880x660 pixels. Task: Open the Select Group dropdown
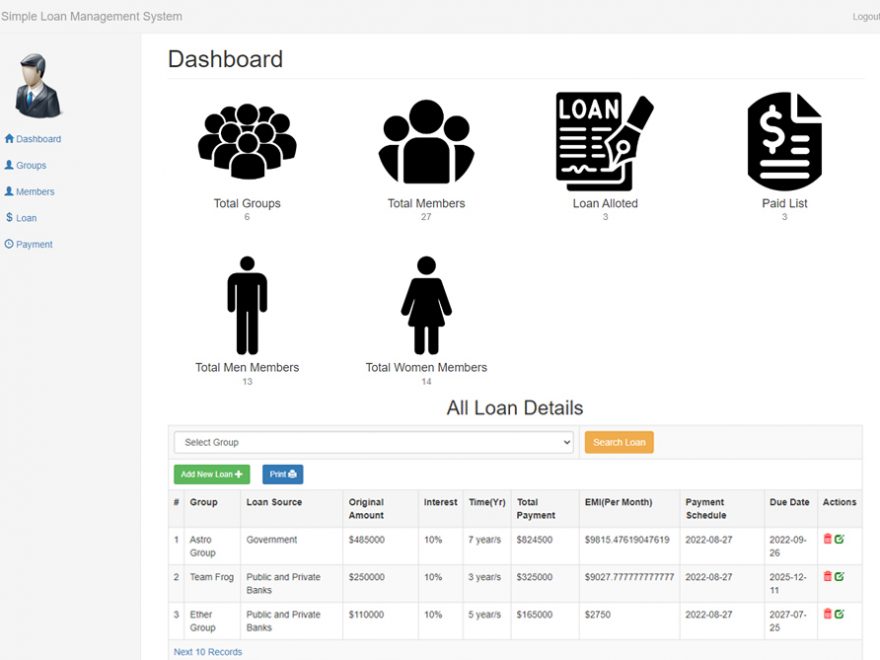click(374, 442)
